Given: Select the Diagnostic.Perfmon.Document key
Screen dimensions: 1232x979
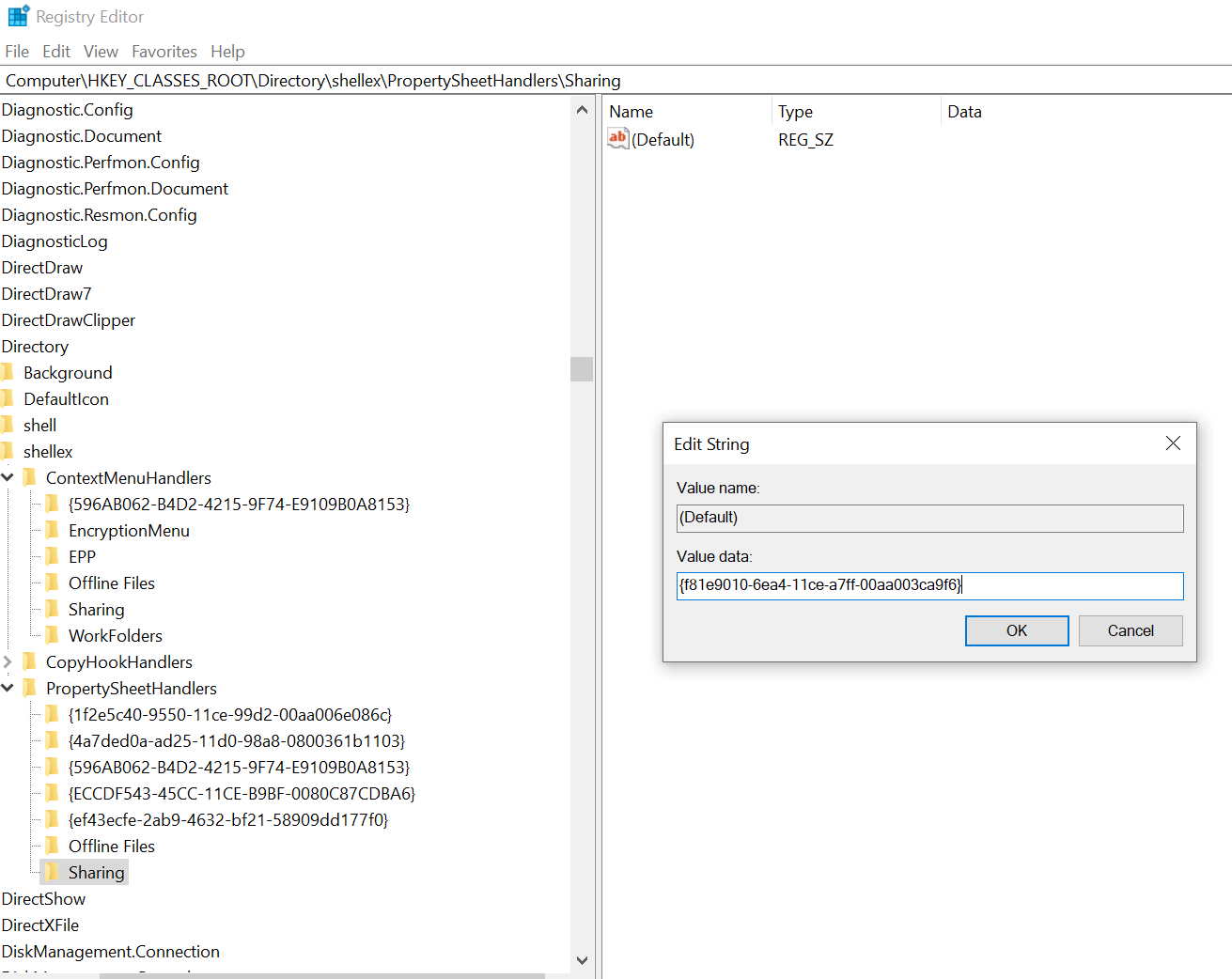Looking at the screenshot, I should coord(115,189).
